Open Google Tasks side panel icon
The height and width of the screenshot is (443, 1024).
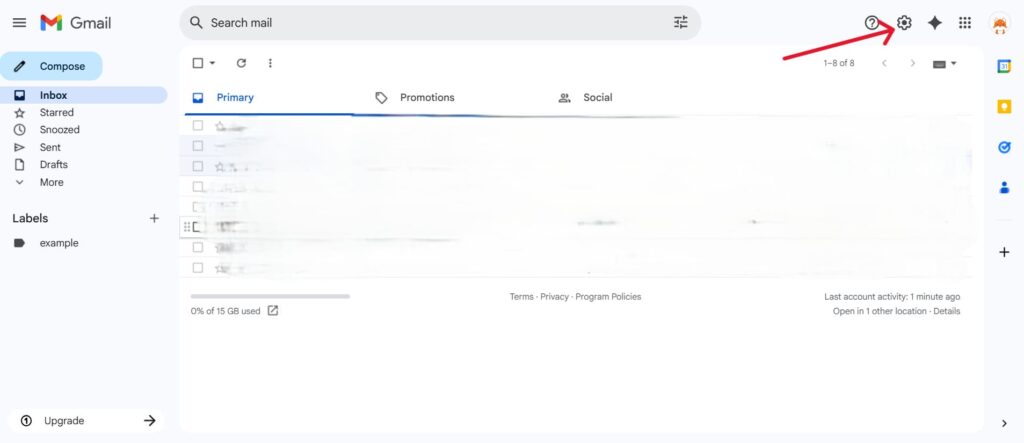click(x=1005, y=147)
